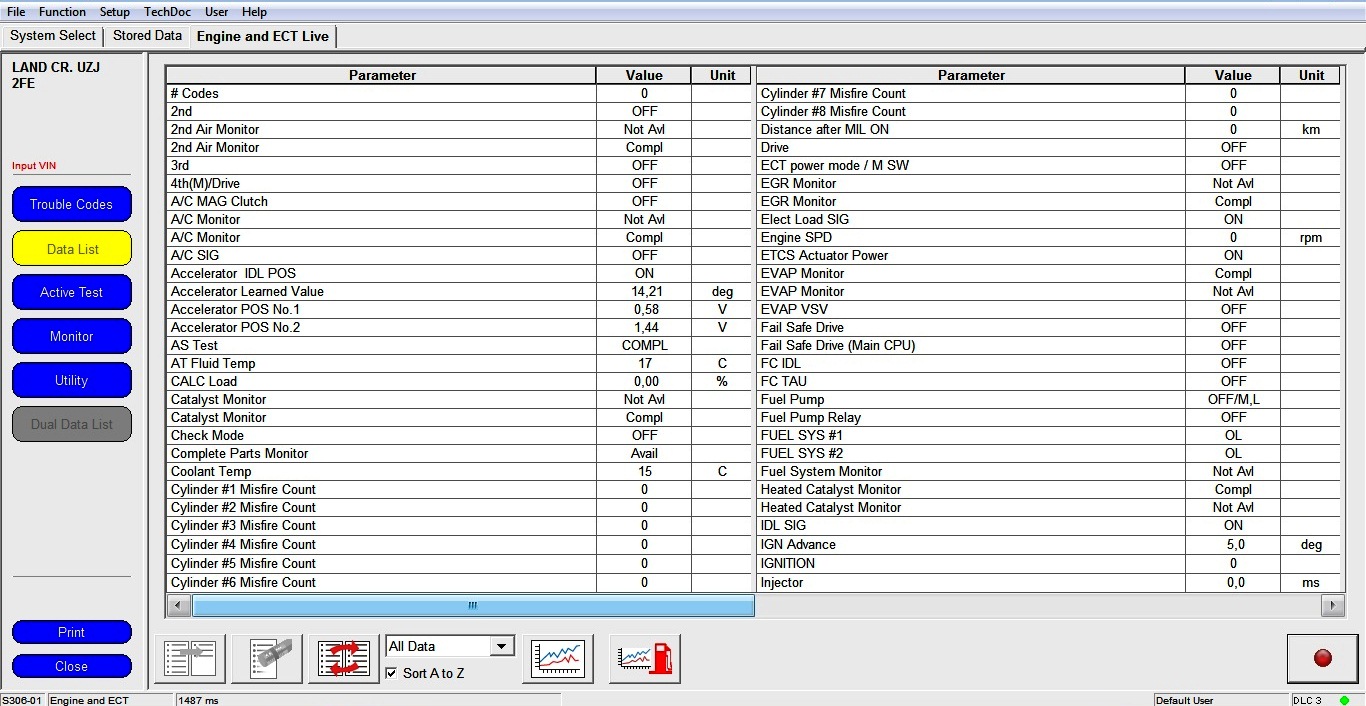Open the Trouble Codes screen
Image resolution: width=1366 pixels, height=706 pixels.
coord(72,204)
